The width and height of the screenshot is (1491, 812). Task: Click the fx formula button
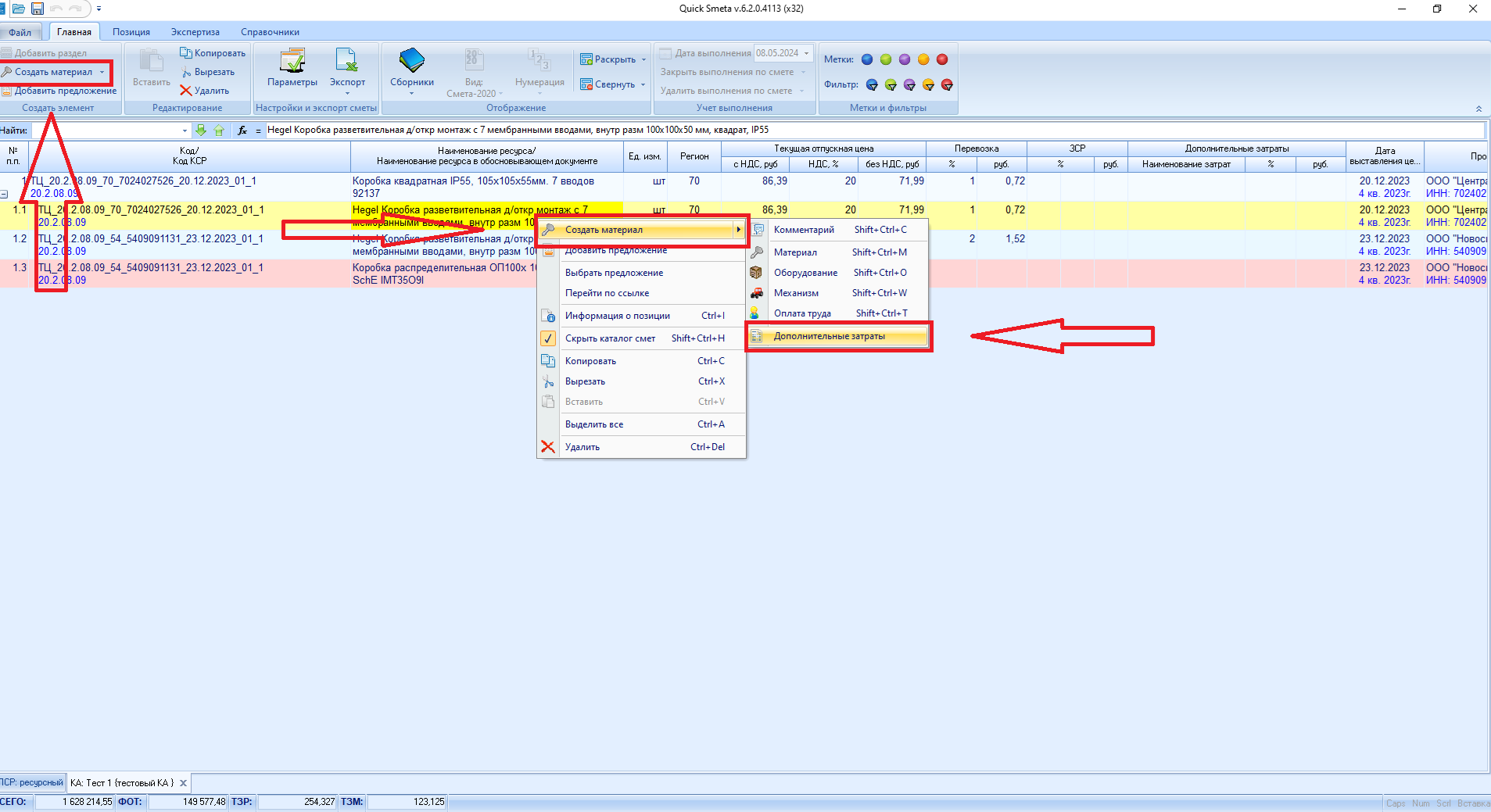242,131
